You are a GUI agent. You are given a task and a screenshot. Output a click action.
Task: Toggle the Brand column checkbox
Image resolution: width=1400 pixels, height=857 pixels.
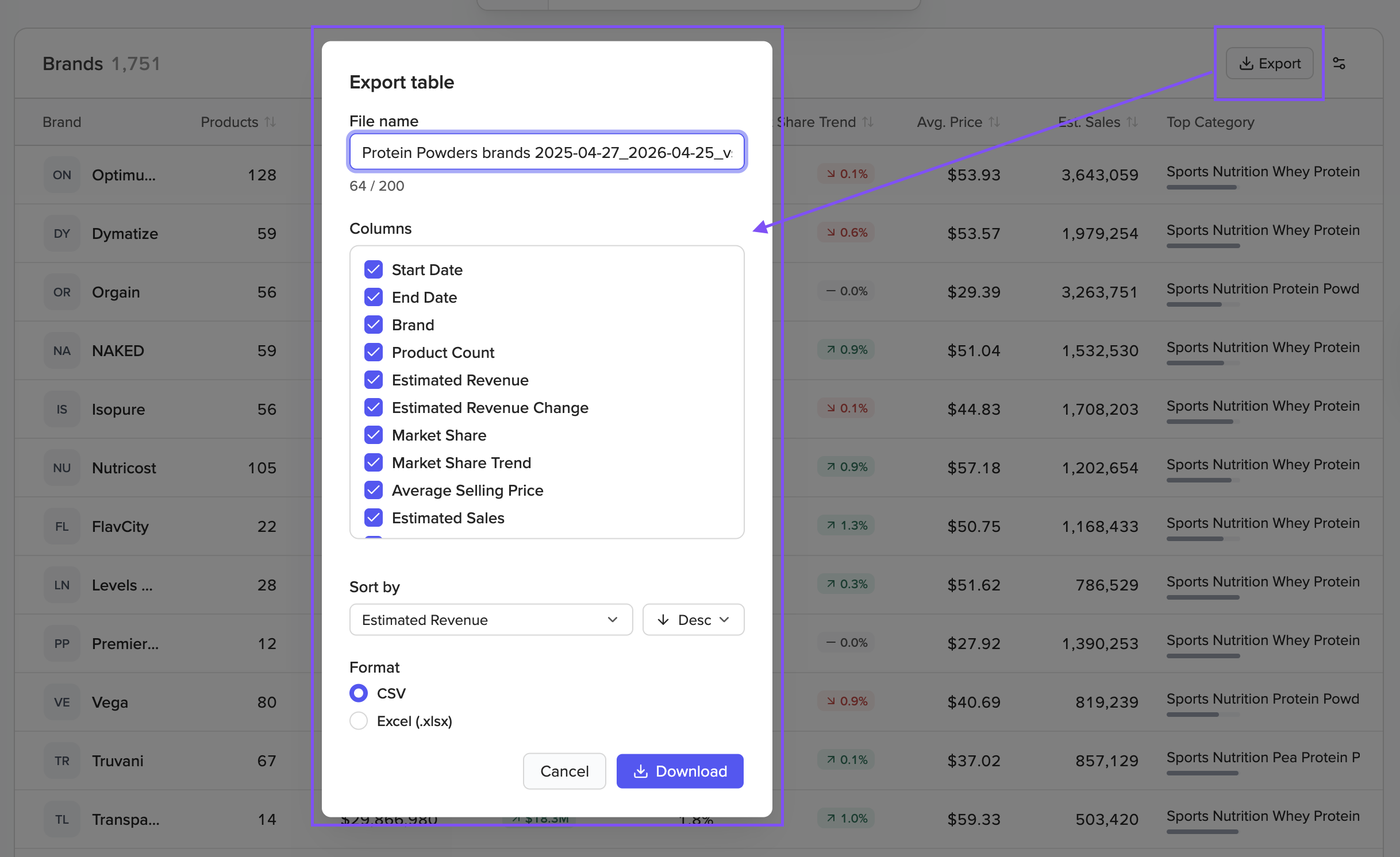(374, 325)
